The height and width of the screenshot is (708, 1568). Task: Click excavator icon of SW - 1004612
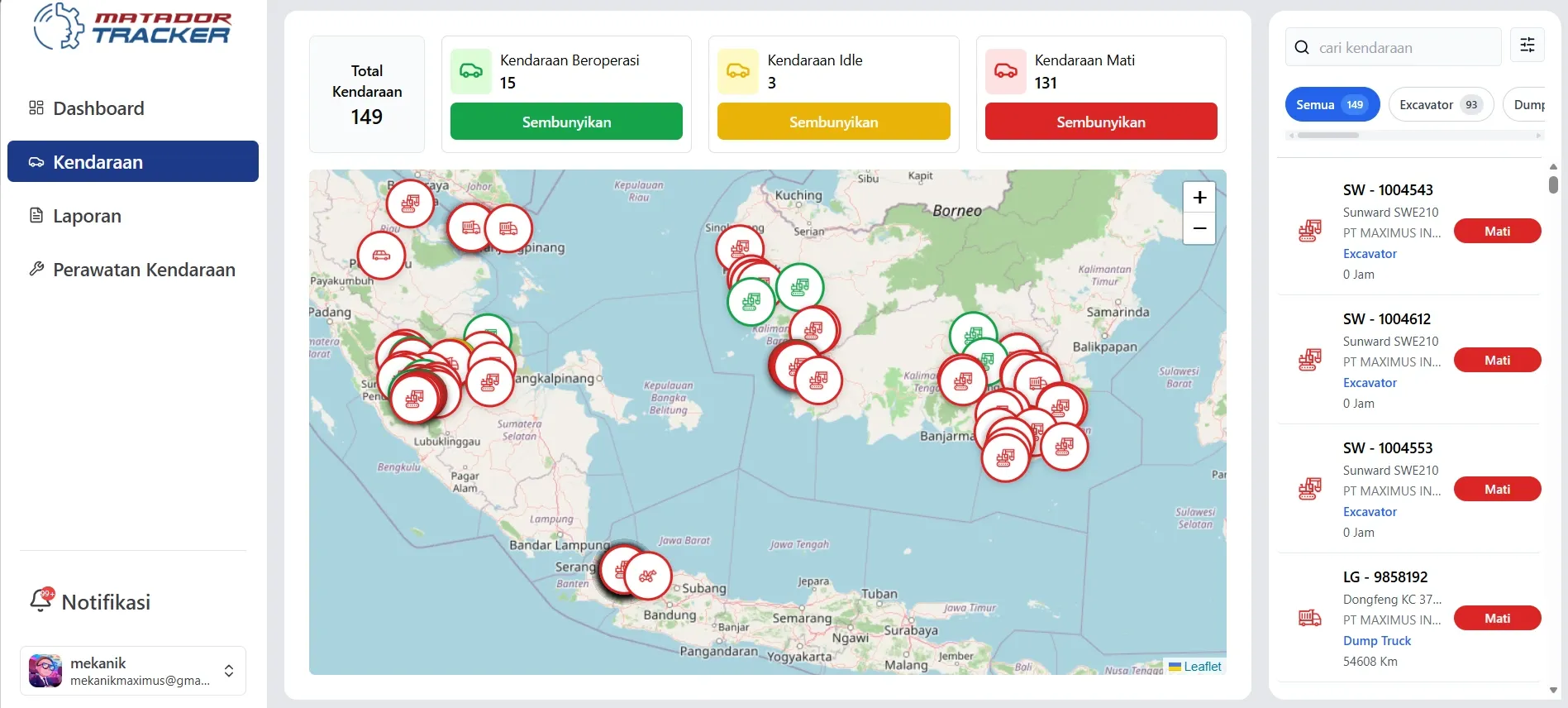pyautogui.click(x=1310, y=360)
